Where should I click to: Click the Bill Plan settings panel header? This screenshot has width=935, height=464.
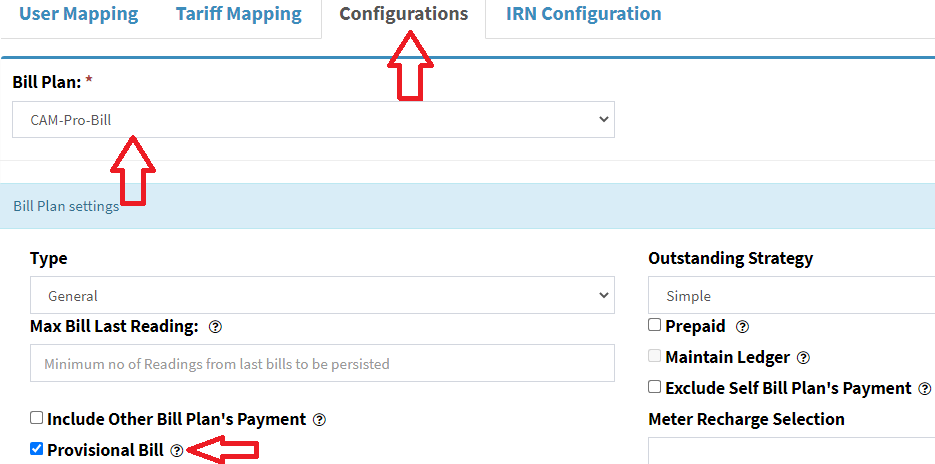point(467,206)
